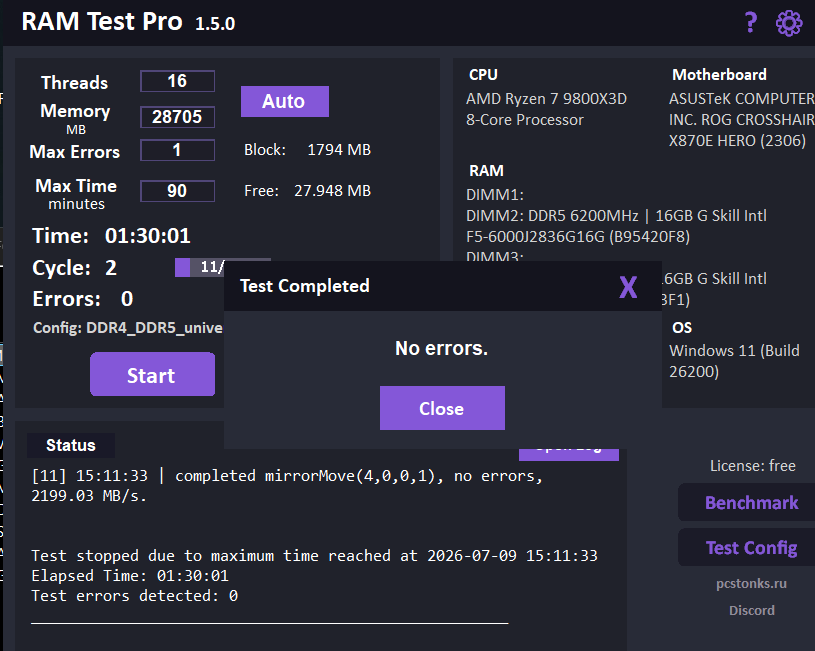
Task: Visit the pcstonks.ru link
Action: [x=751, y=583]
